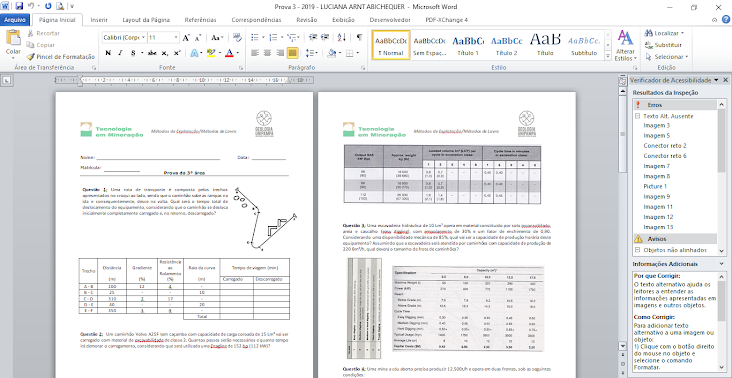
Task: Click the numbered list icon
Action: coord(273,37)
